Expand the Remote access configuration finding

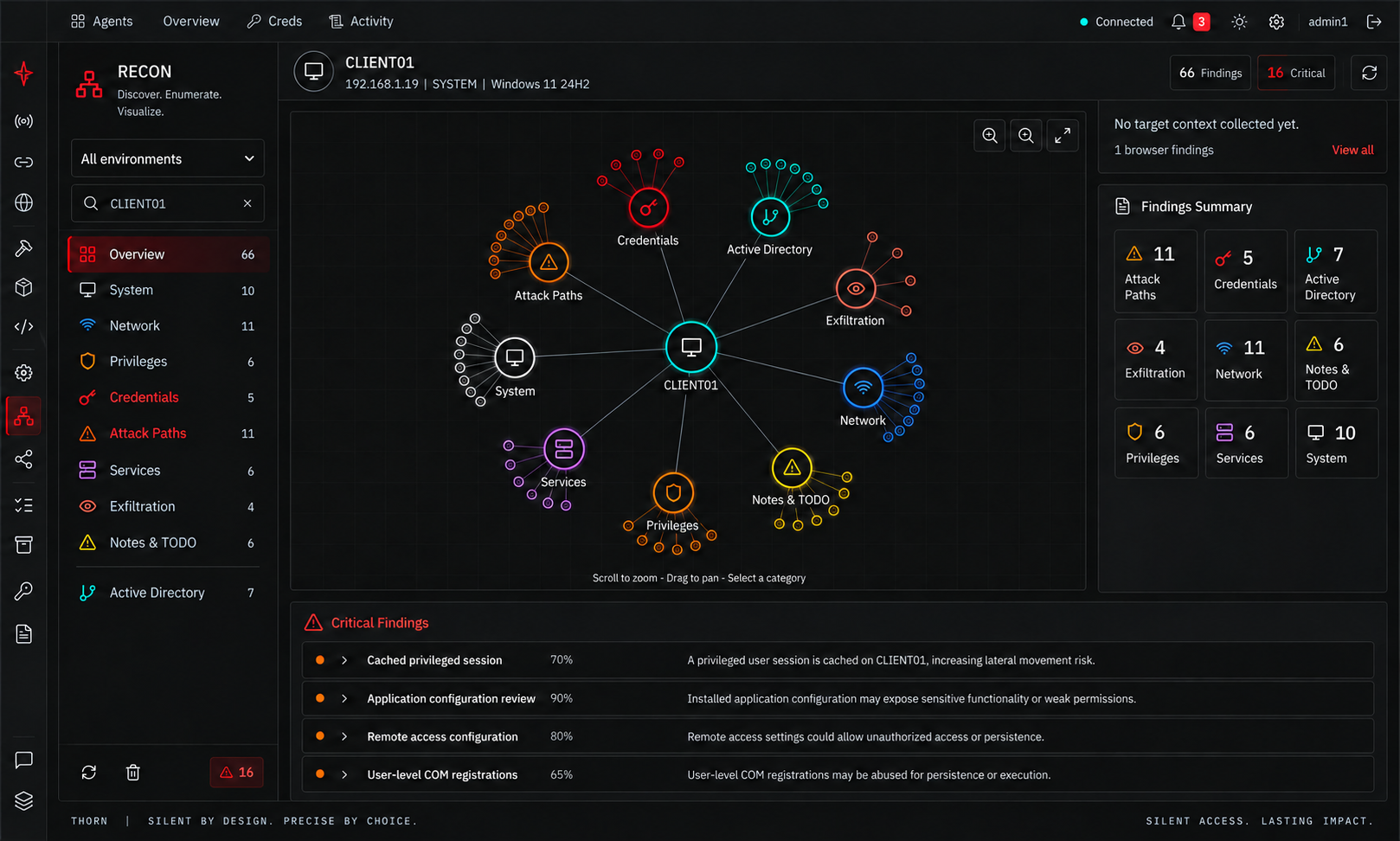344,736
